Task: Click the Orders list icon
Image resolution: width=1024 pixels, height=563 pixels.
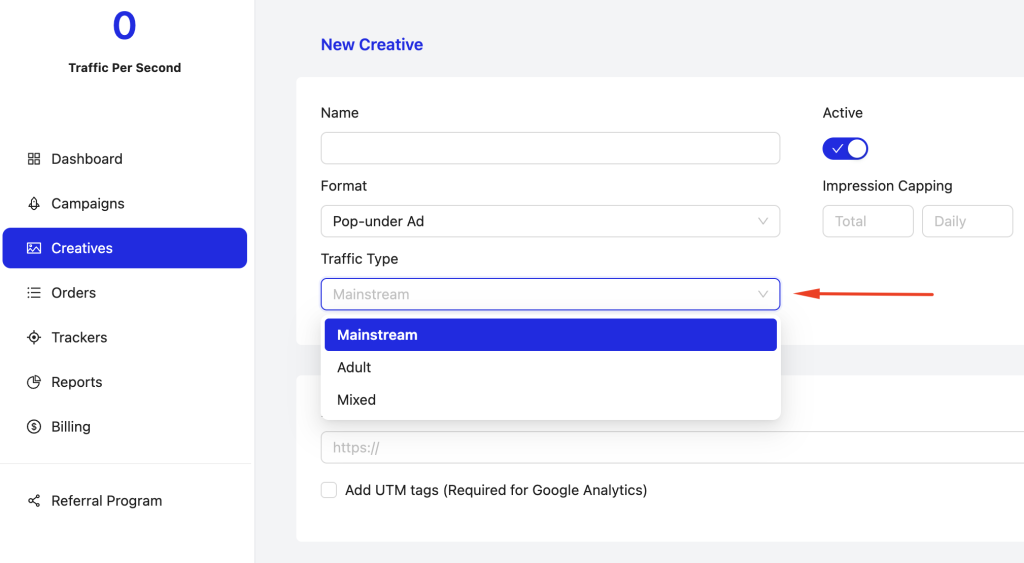Action: [x=34, y=293]
